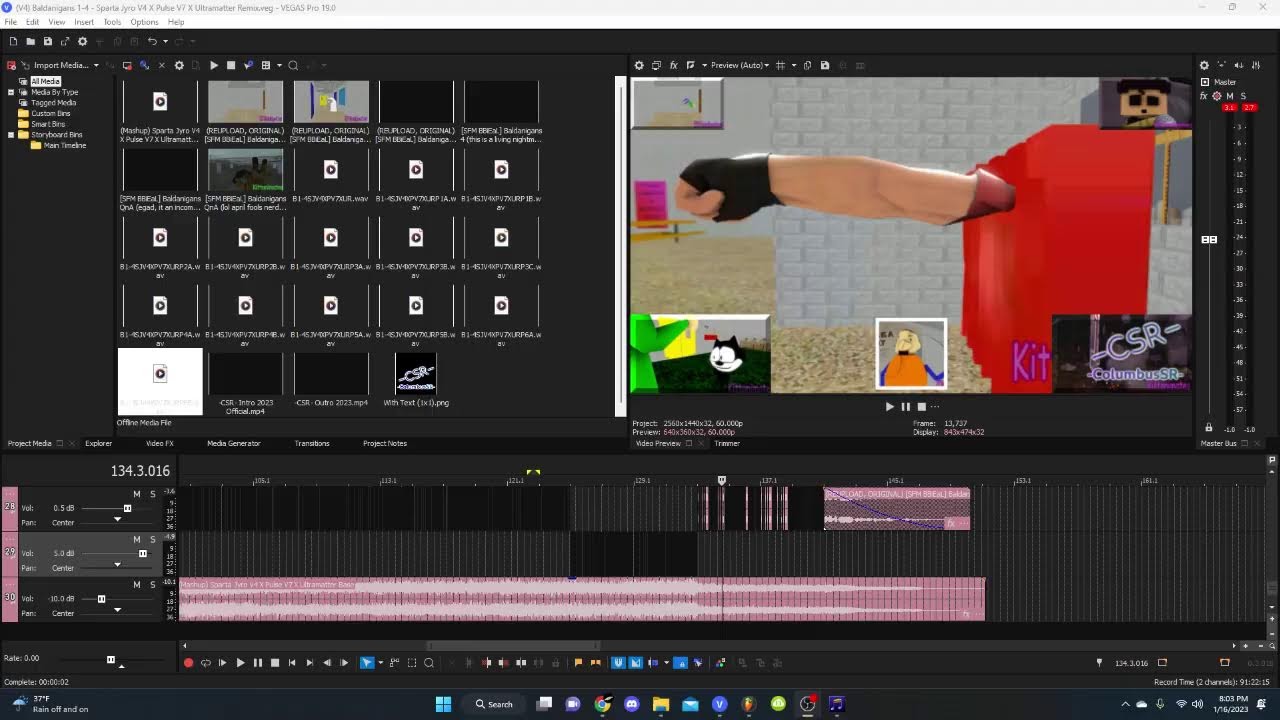Open video output FX icon in preview

coord(673,65)
